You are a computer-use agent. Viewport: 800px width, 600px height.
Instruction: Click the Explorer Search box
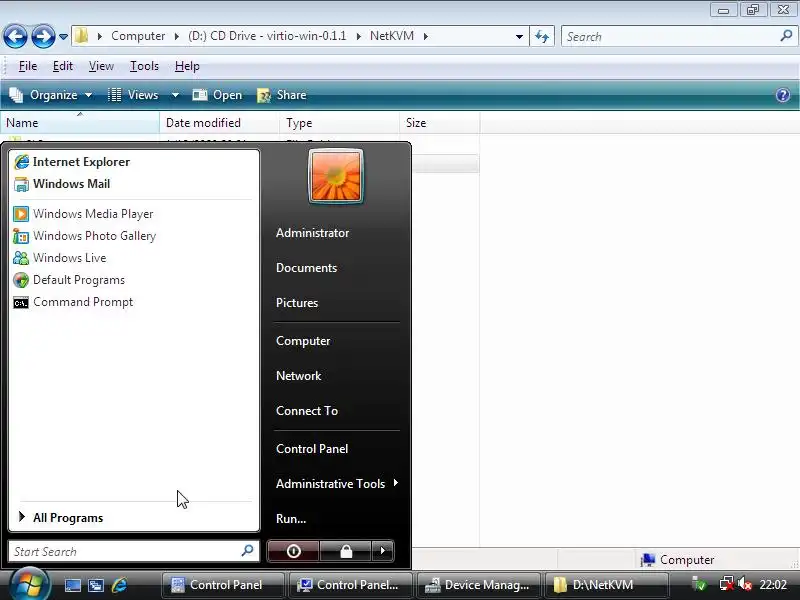(679, 36)
